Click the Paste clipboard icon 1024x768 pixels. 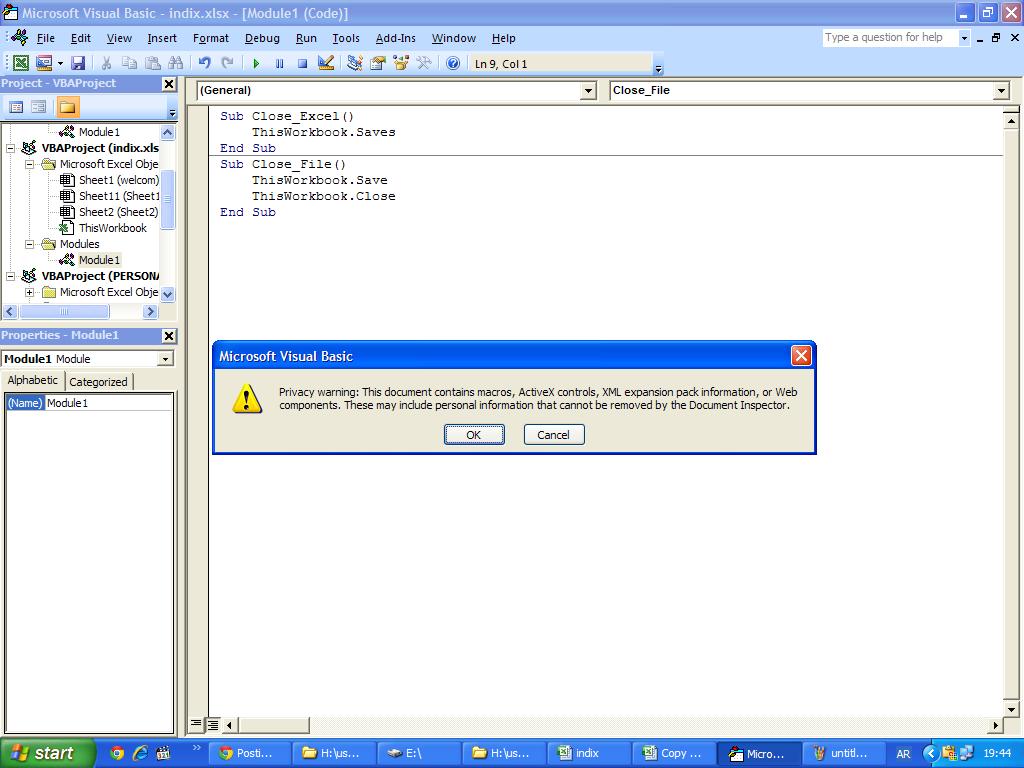[153, 63]
